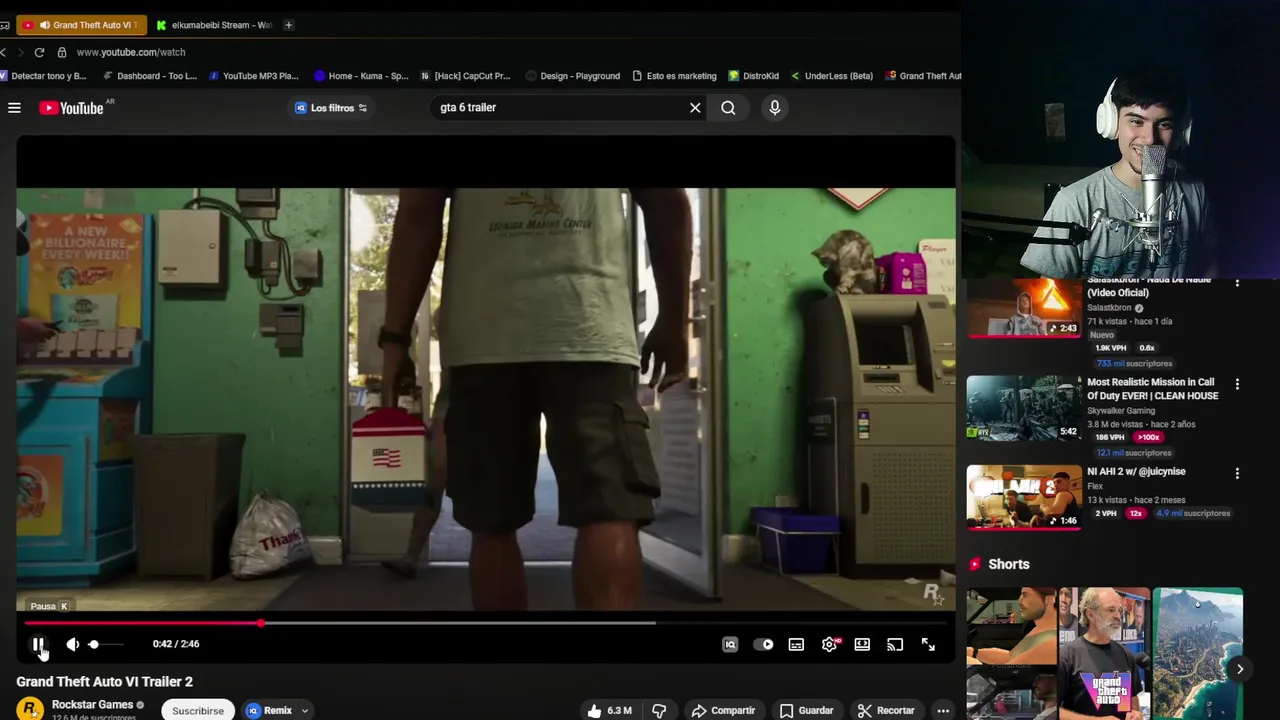The height and width of the screenshot is (720, 1280).
Task: Open NI AHI 2 w/ @juicynise video title
Action: coord(1136,472)
